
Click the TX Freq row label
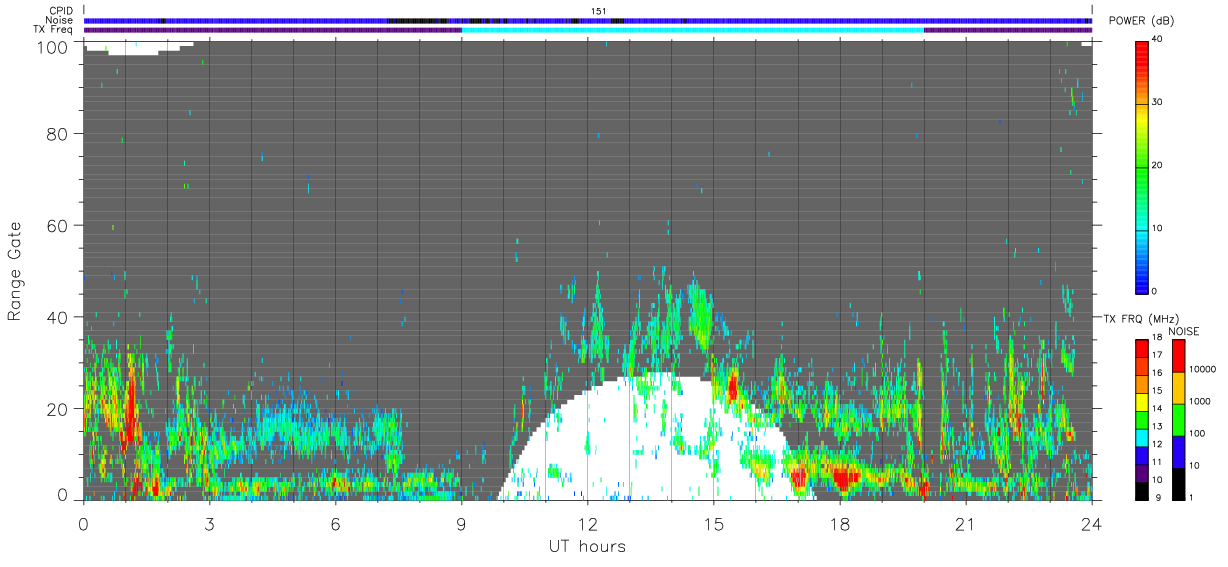tap(53, 29)
